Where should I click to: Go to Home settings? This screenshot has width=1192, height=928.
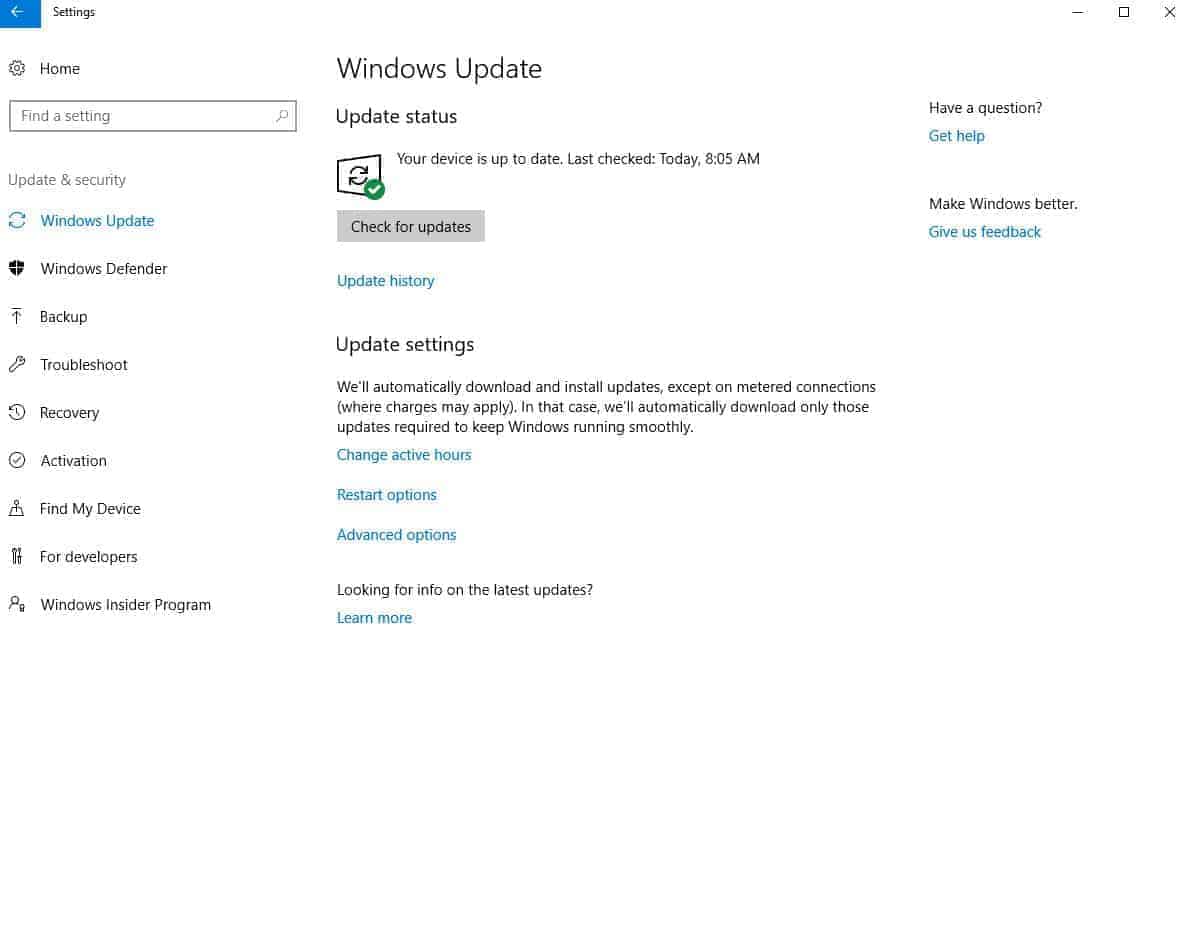tap(59, 68)
